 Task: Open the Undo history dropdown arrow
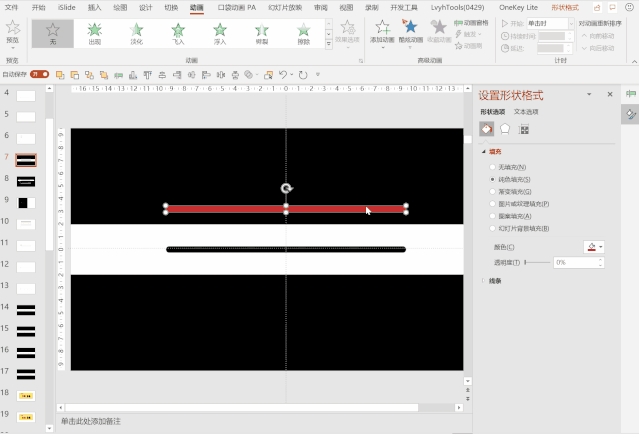coord(292,75)
